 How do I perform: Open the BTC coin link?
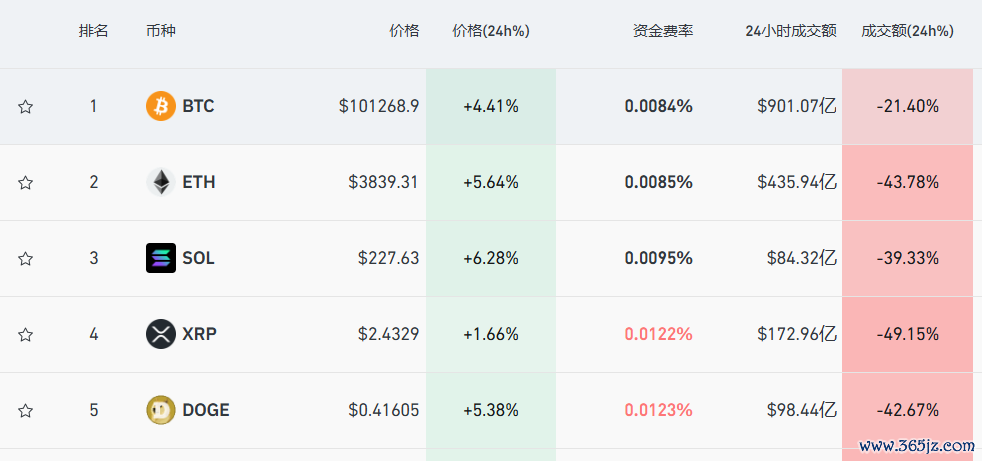[x=198, y=106]
